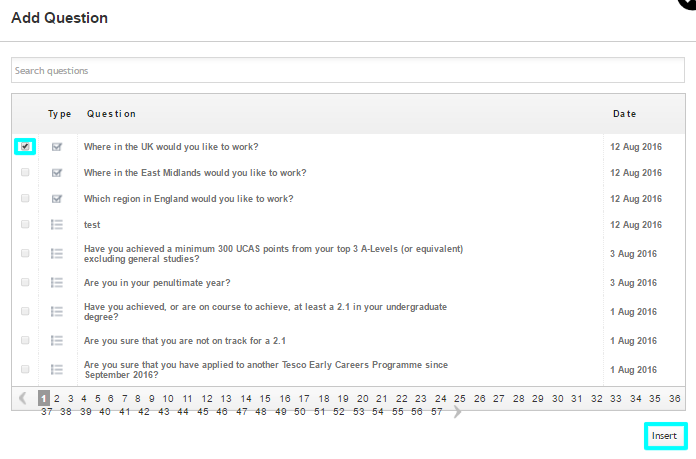The image size is (696, 459).
Task: Select the checkbox for the 'test' question
Action: [x=25, y=225]
